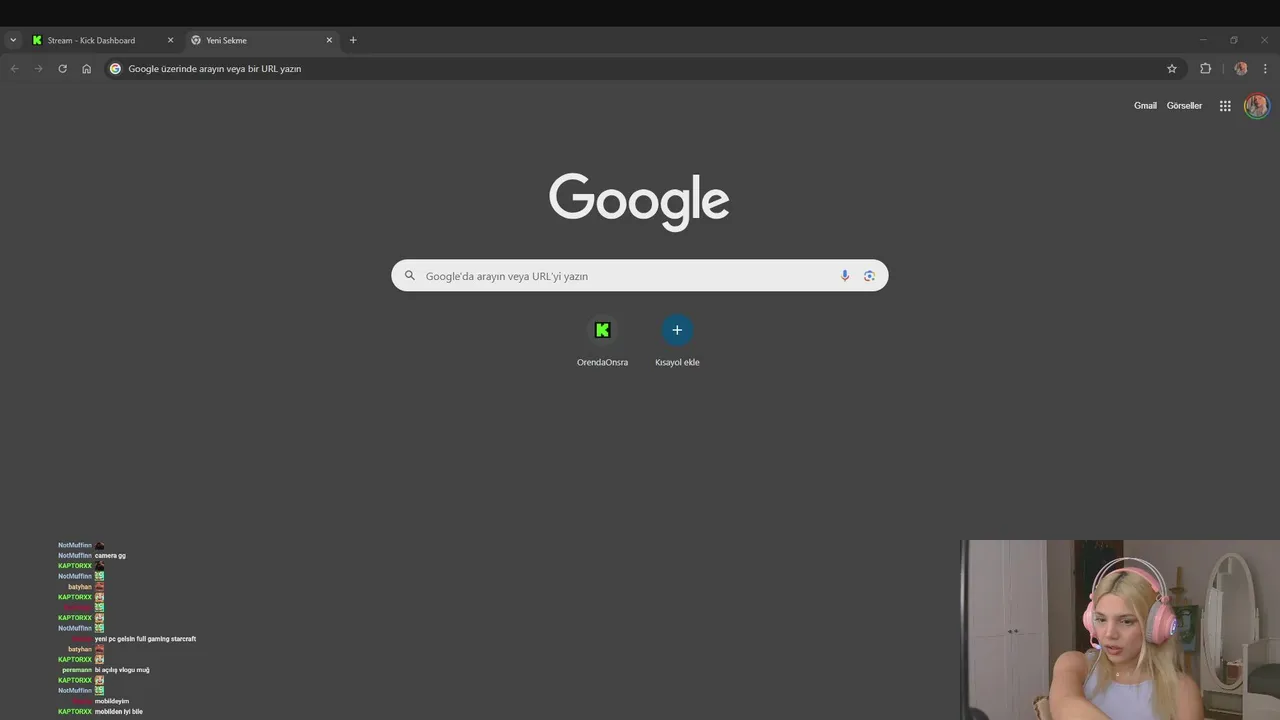
Task: Add a shortcut with Kısayol ekle
Action: (x=677, y=342)
